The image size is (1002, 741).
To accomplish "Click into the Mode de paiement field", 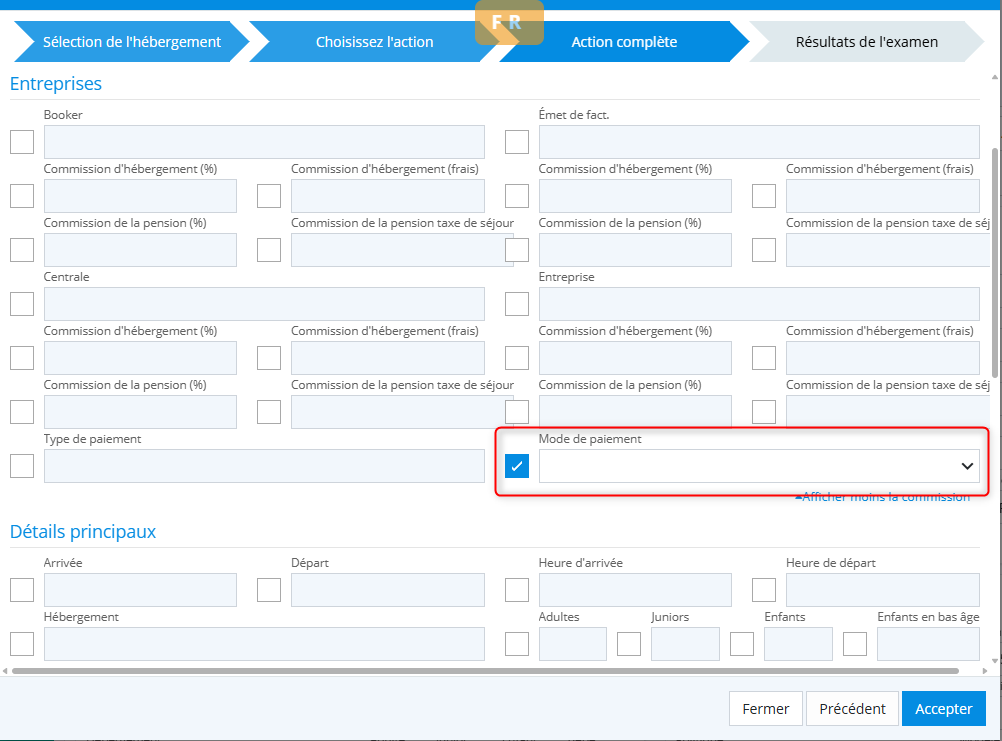I will coord(745,466).
